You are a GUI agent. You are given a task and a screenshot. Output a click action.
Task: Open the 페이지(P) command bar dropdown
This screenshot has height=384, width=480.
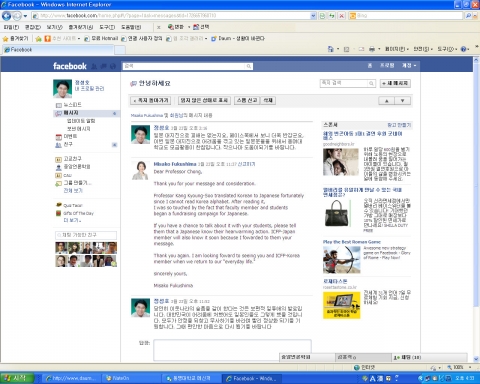click(397, 49)
